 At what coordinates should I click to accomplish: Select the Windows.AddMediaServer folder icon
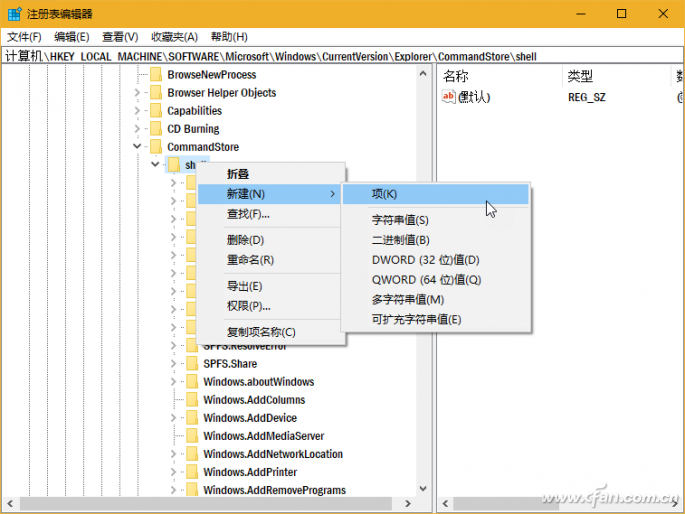pos(192,436)
